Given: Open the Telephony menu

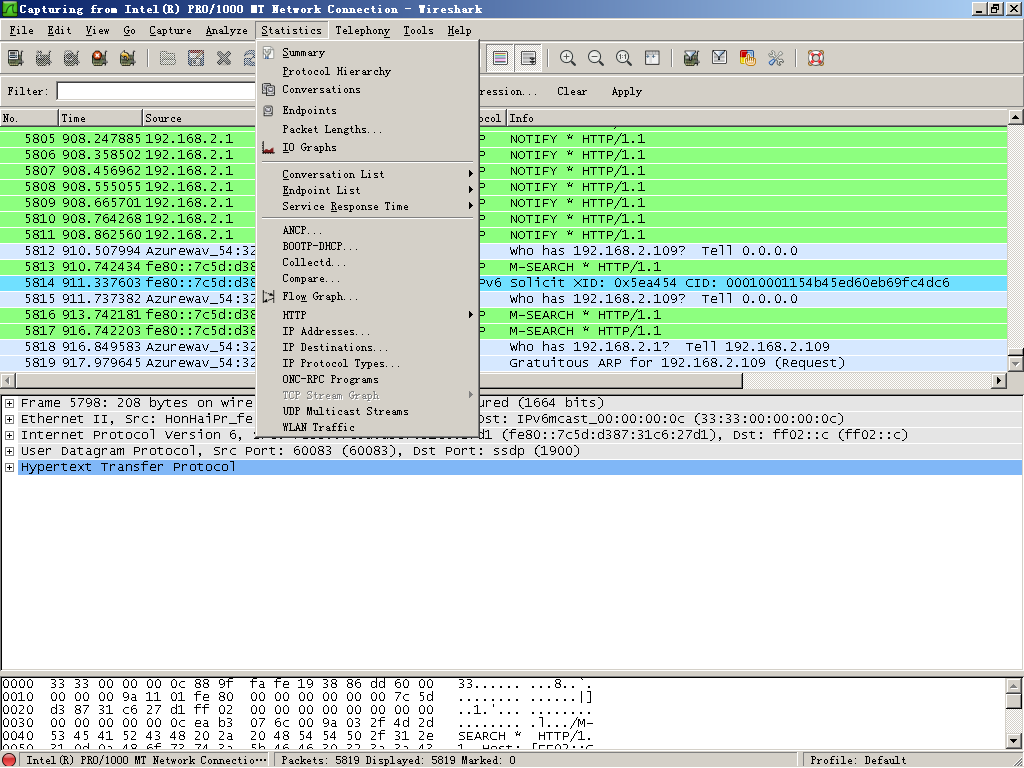Looking at the screenshot, I should 362,30.
